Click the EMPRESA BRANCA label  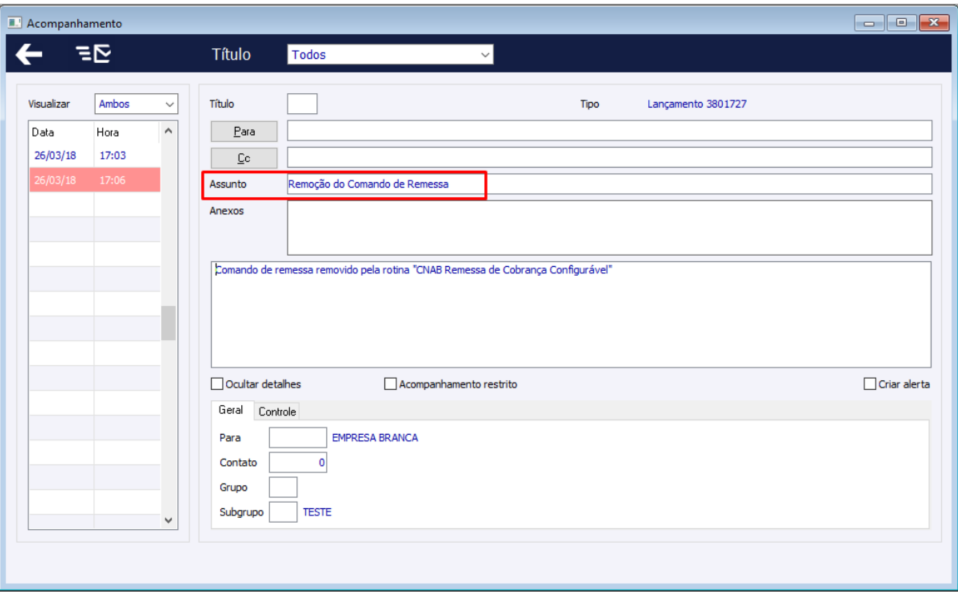coord(375,437)
